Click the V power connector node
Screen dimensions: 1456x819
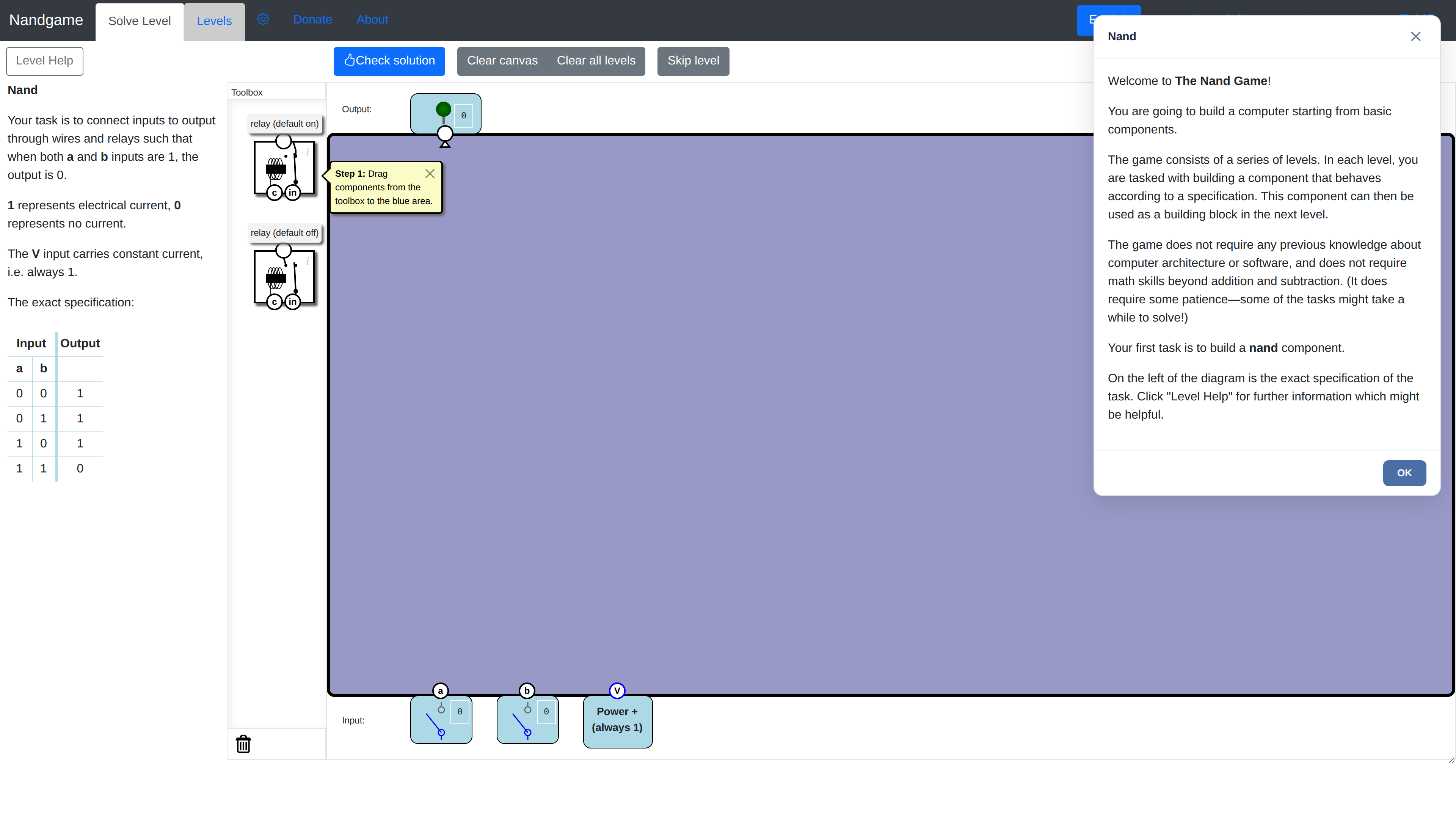[x=617, y=691]
